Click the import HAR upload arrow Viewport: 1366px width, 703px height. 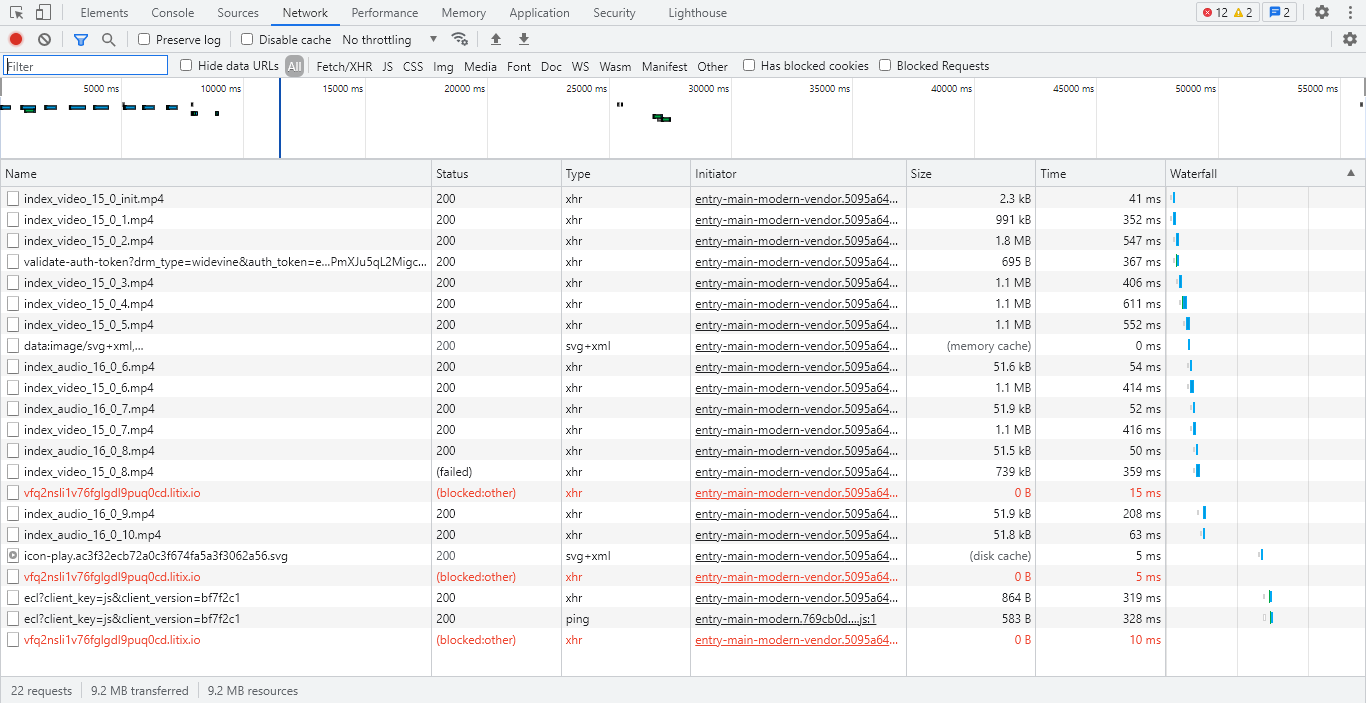[x=495, y=39]
